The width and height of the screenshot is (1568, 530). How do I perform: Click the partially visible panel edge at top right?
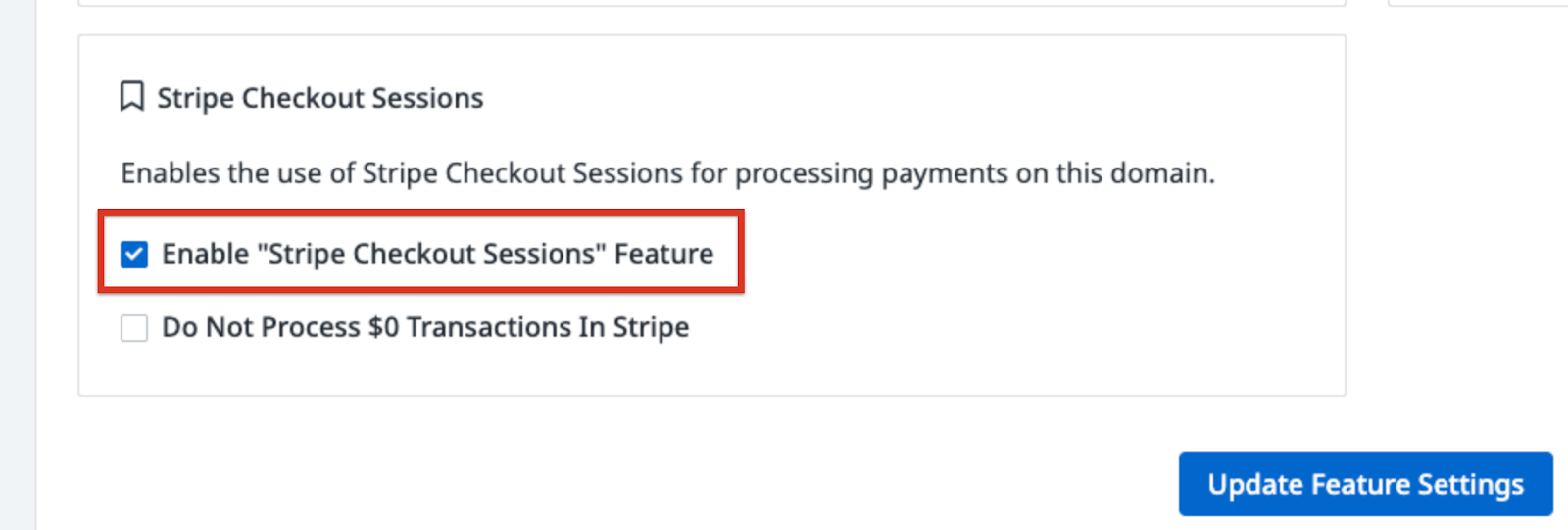(x=1480, y=4)
